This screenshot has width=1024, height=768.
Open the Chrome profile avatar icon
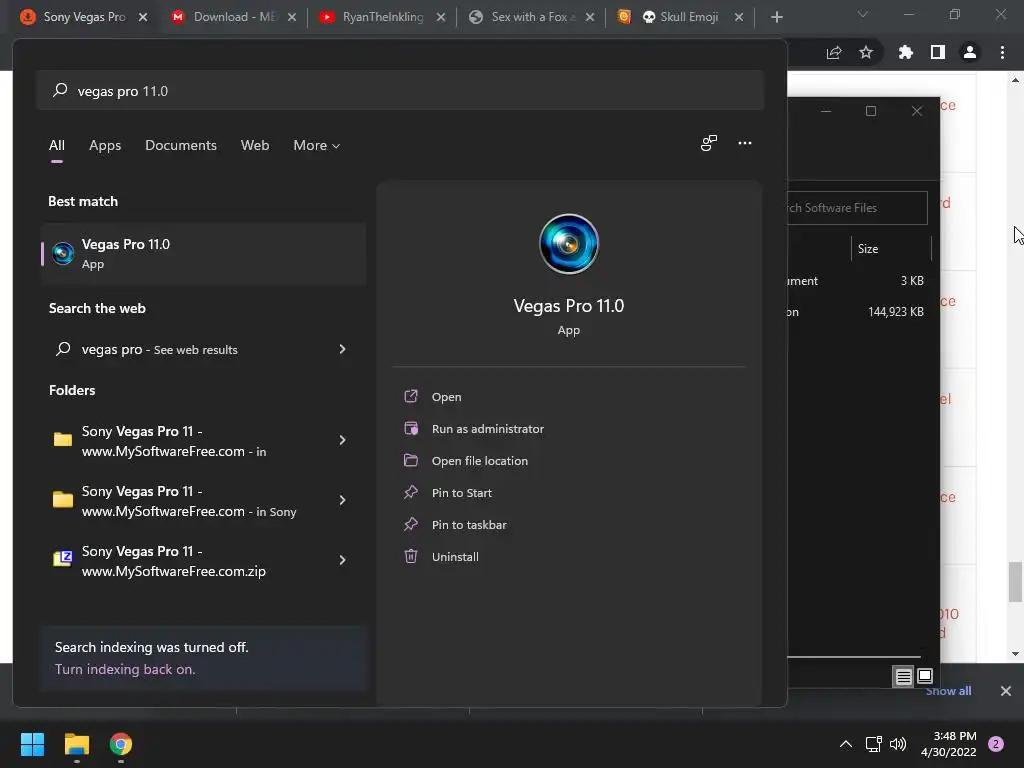pyautogui.click(x=970, y=52)
